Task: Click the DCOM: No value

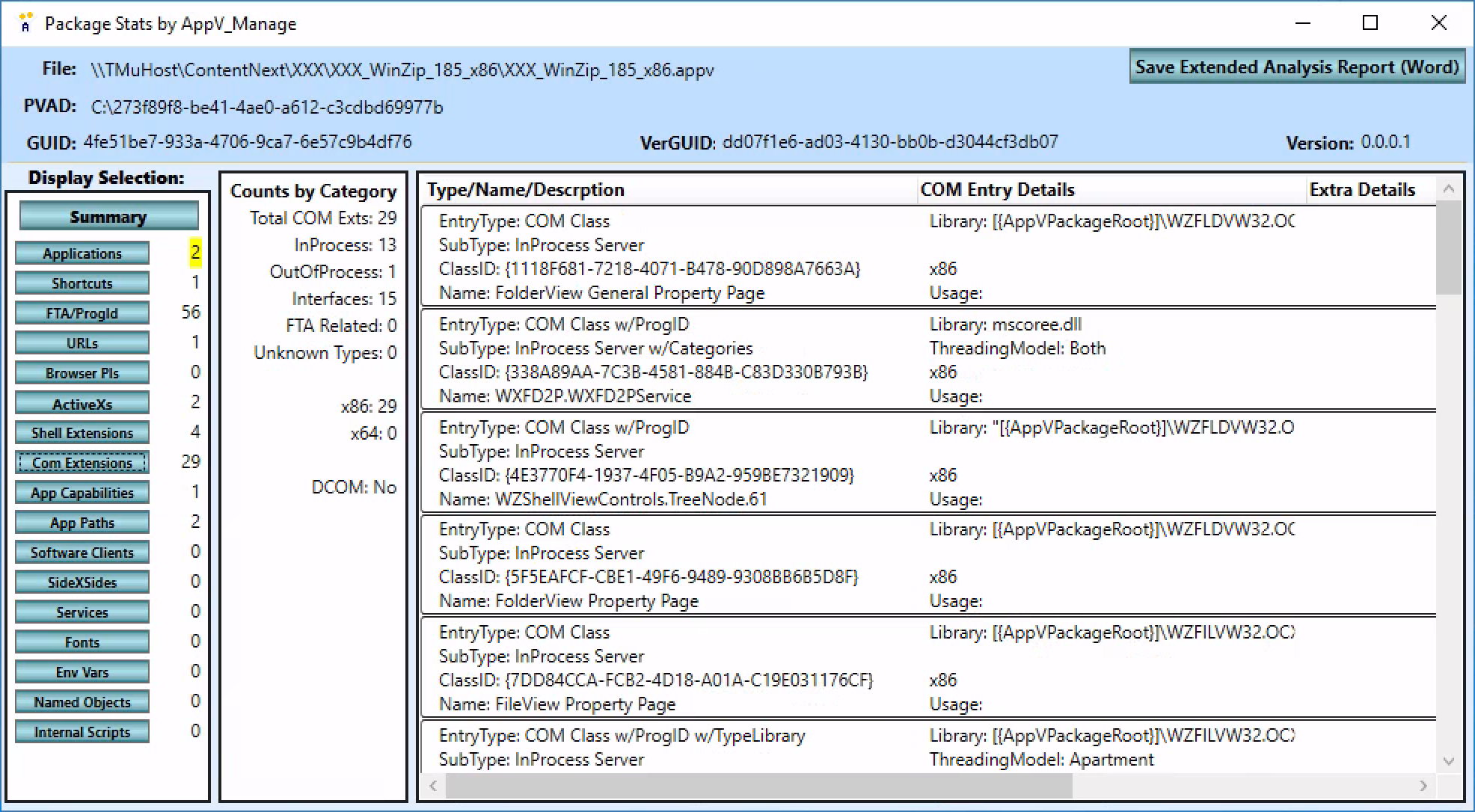Action: click(x=354, y=487)
